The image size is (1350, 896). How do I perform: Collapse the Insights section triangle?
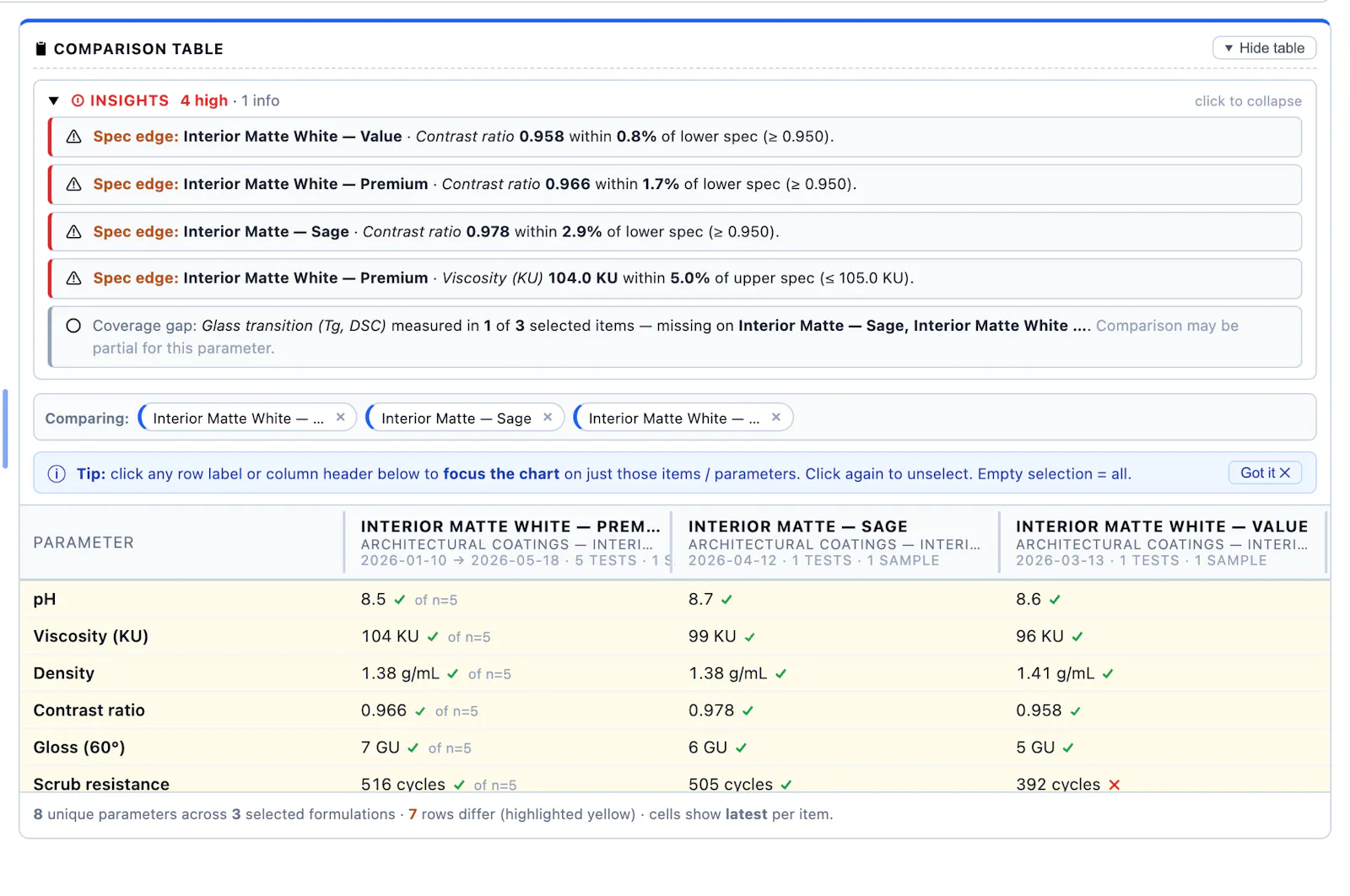[54, 101]
